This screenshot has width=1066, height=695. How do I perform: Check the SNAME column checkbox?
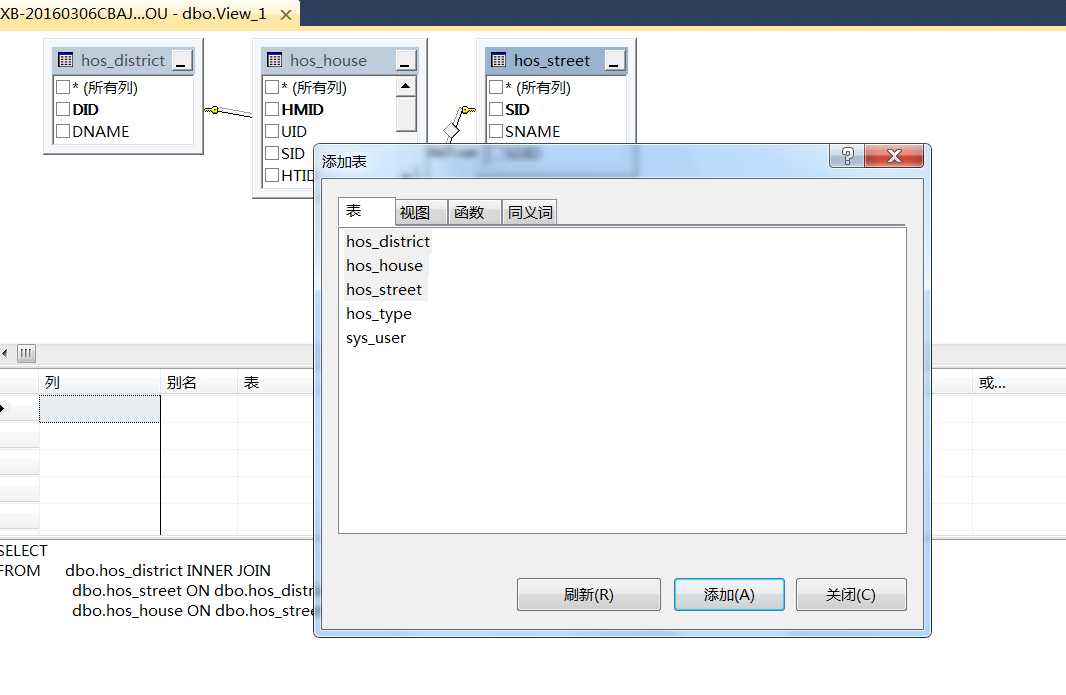[496, 131]
